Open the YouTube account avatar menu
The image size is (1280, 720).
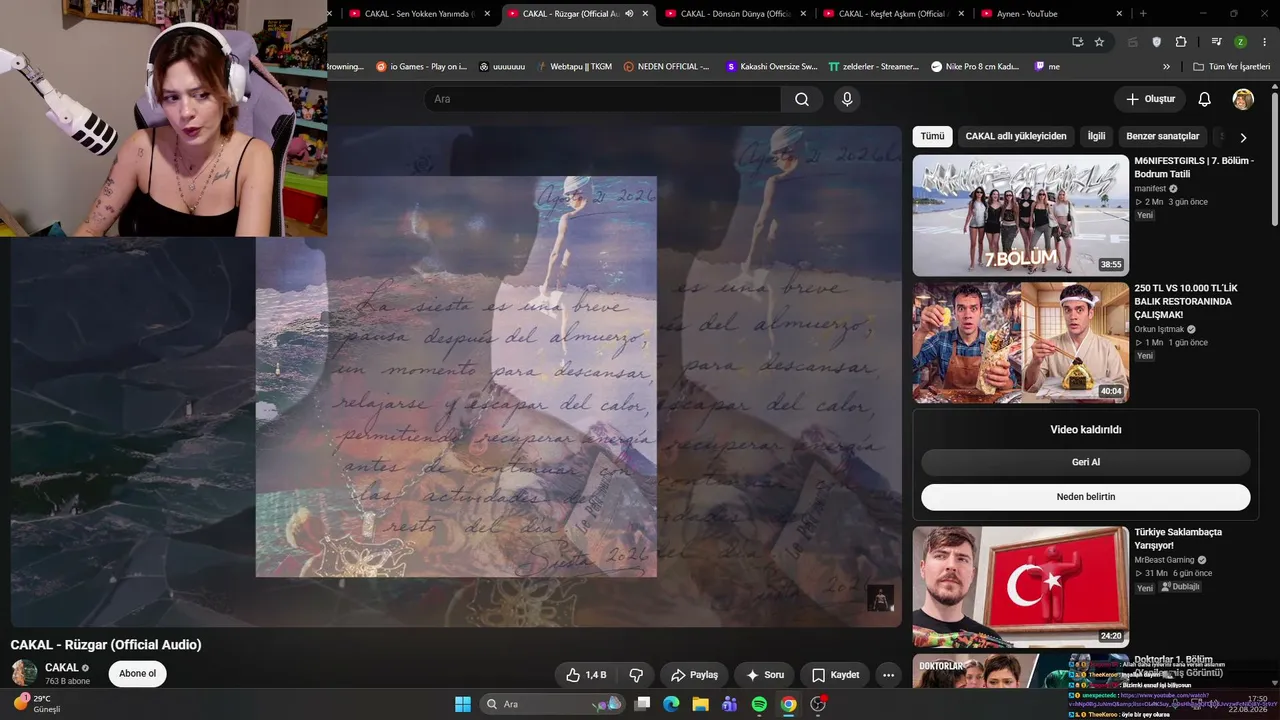1243,99
